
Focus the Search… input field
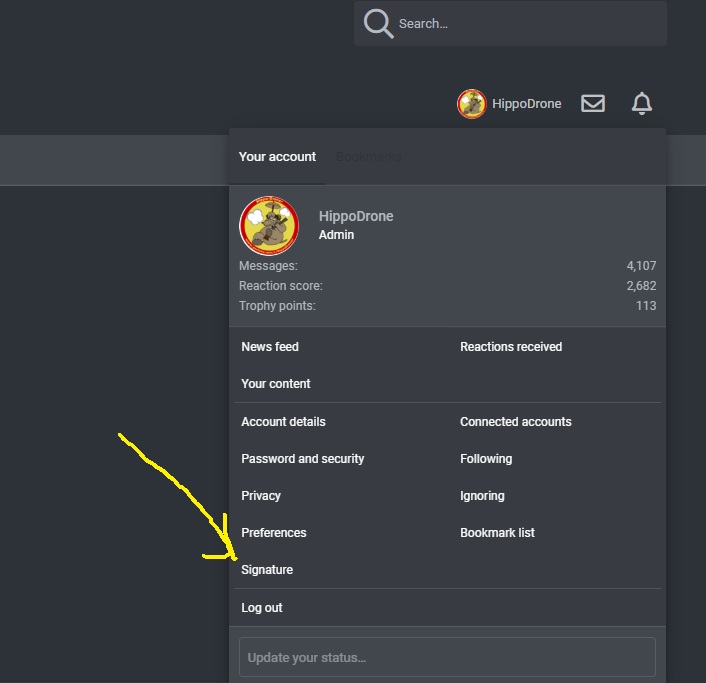(510, 23)
